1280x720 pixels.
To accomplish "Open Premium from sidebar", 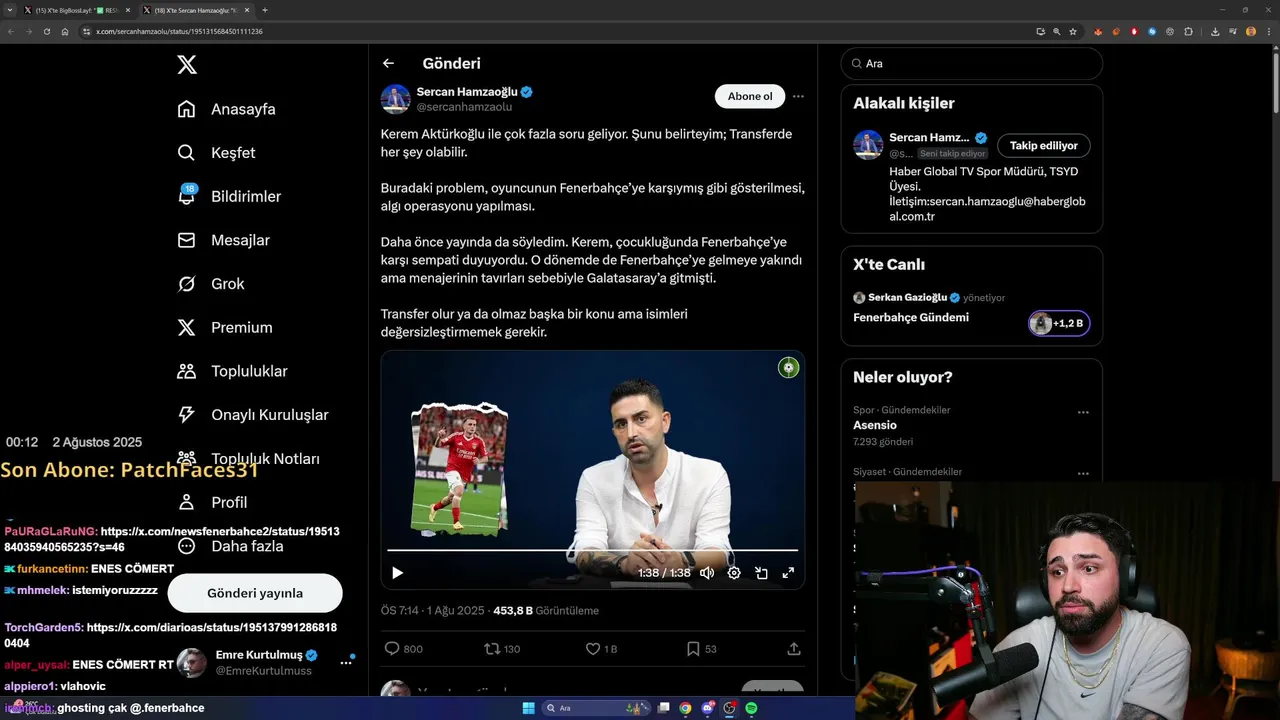I will [x=224, y=327].
